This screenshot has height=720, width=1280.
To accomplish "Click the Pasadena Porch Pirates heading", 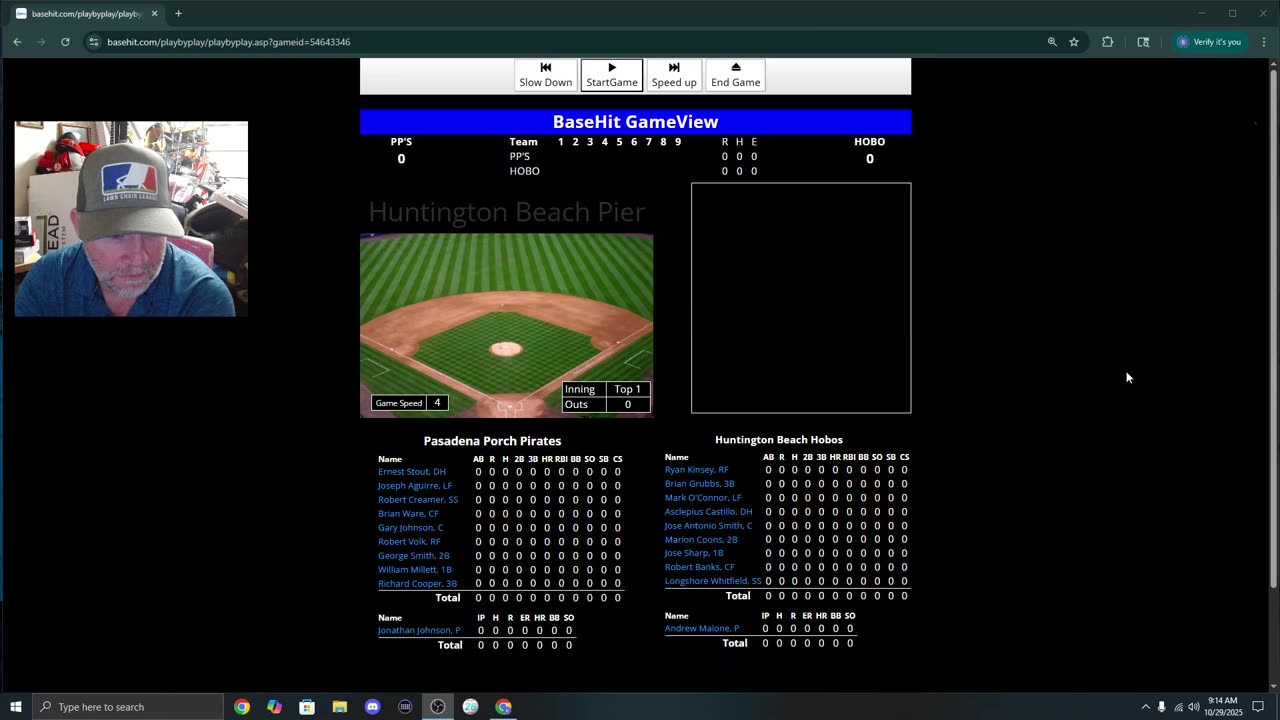I will click(492, 441).
